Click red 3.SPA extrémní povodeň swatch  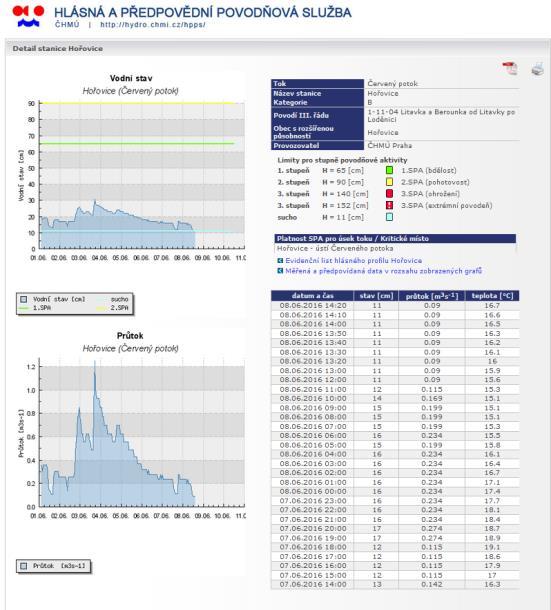[389, 205]
